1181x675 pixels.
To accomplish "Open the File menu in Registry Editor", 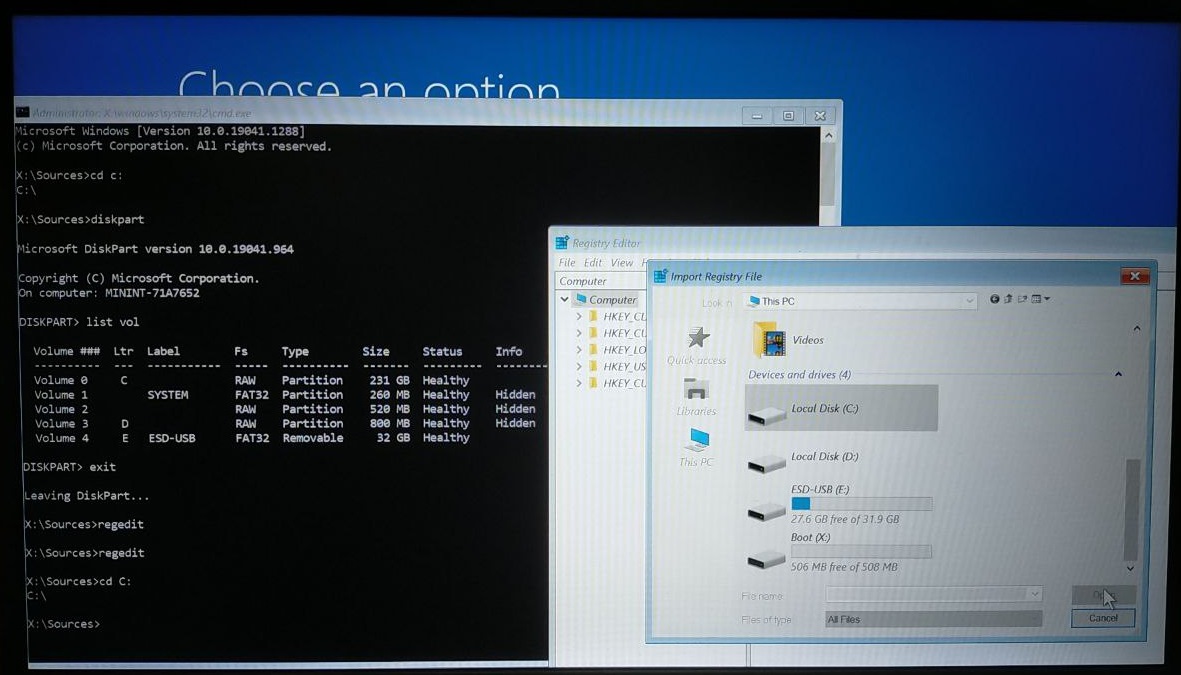I will click(567, 262).
